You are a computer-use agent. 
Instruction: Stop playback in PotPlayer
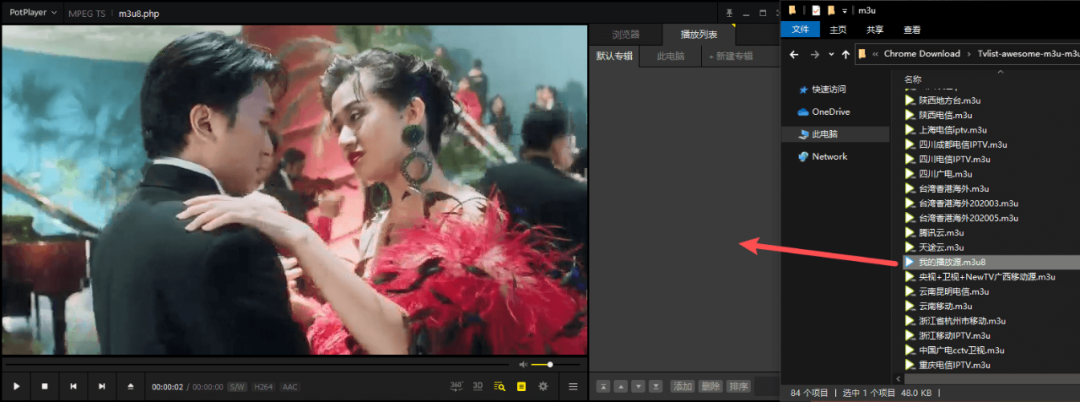coord(45,386)
